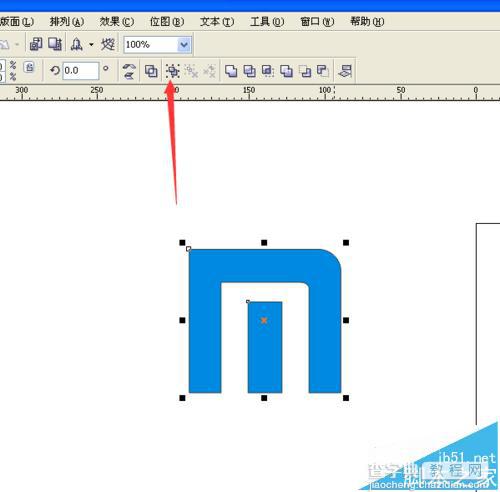Click inside the 100% zoom level field
The image size is (500, 492).
(151, 45)
